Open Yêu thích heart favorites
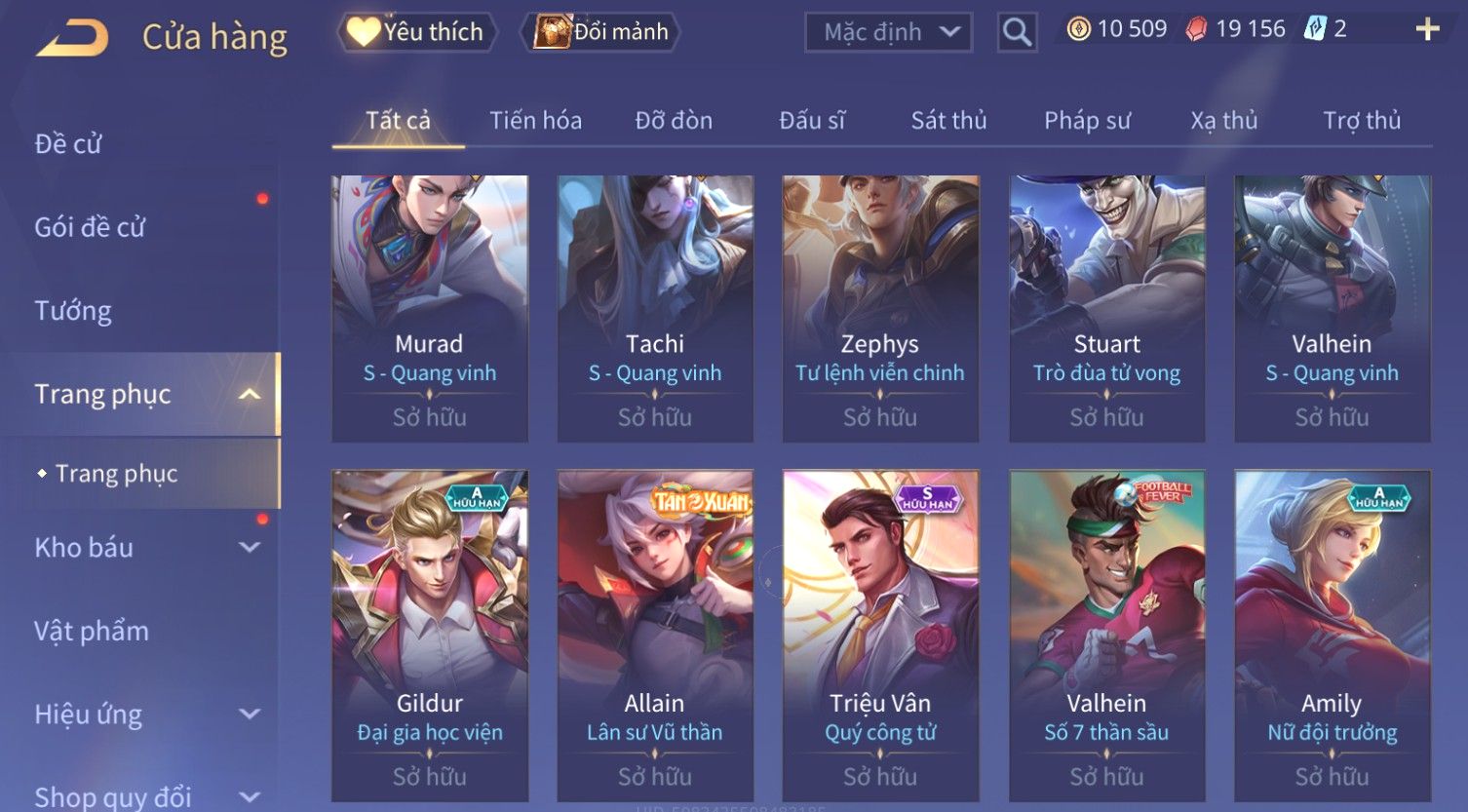1468x812 pixels. [x=417, y=32]
